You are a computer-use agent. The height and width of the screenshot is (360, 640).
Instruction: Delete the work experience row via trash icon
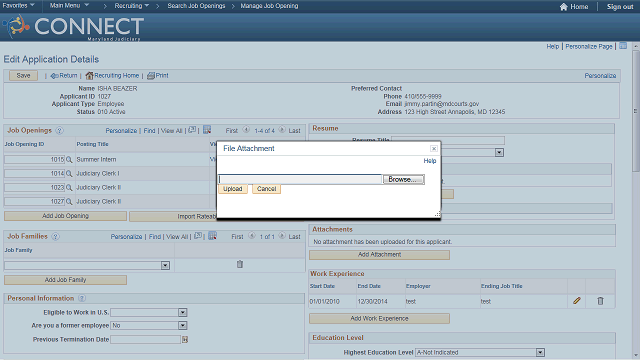point(600,301)
